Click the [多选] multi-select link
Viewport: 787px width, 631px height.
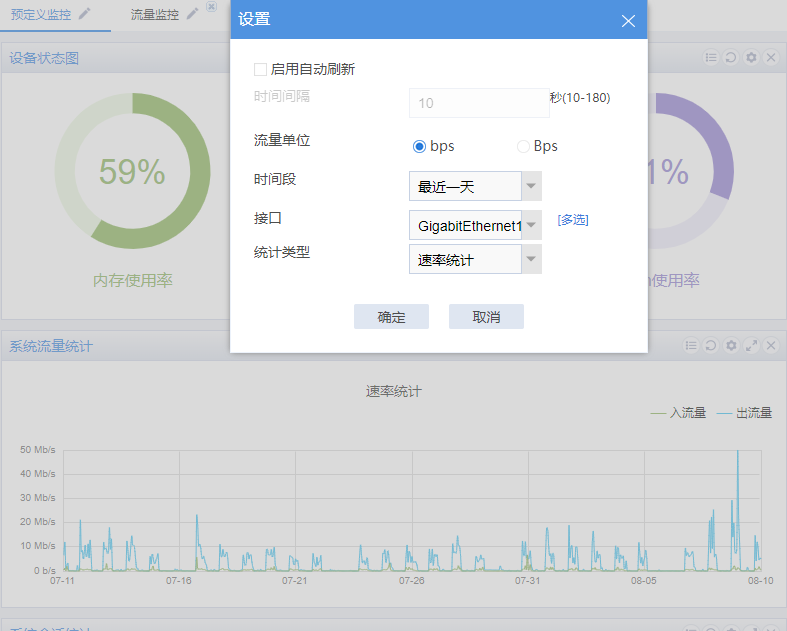coord(573,220)
